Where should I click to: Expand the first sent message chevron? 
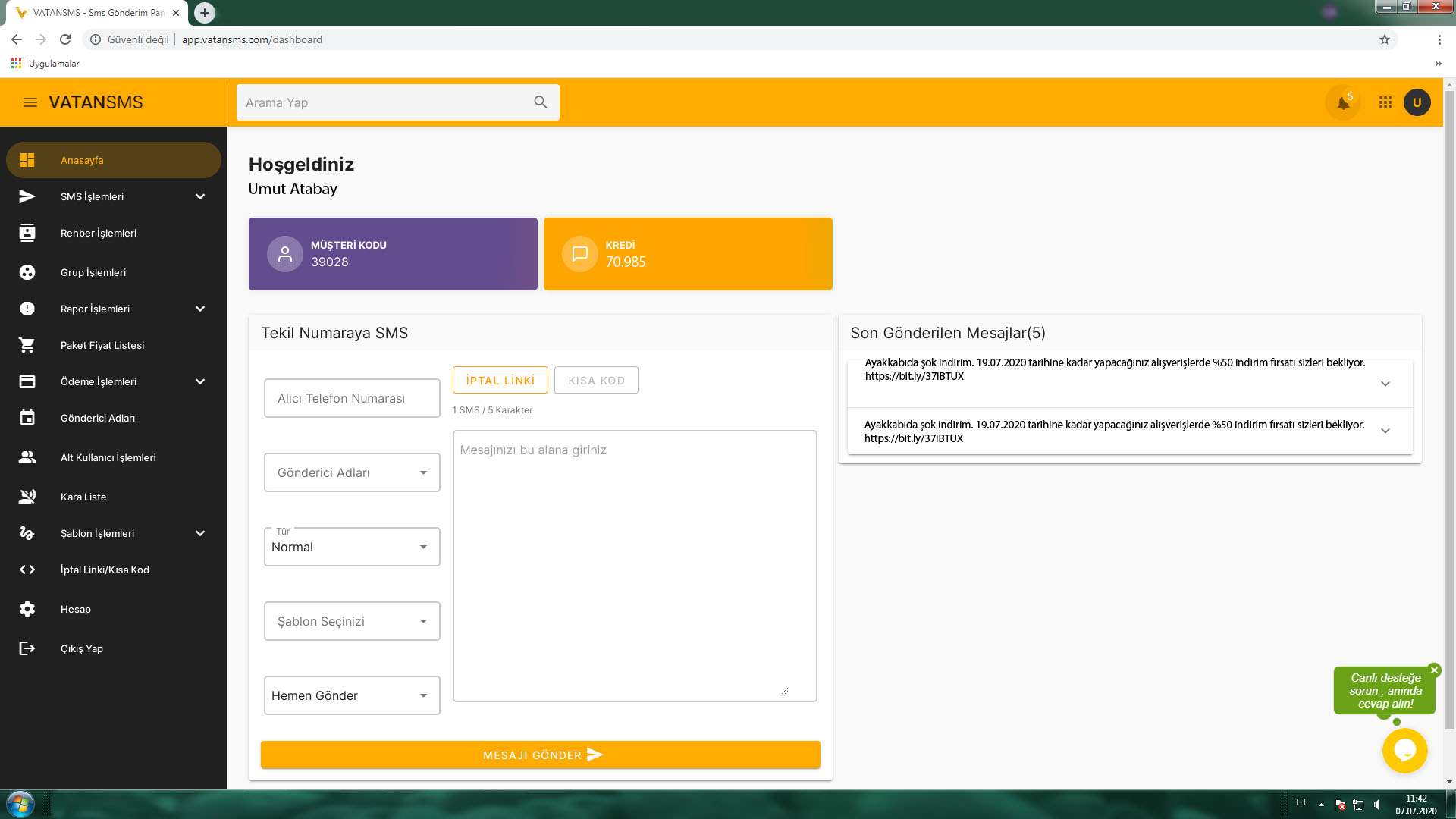click(x=1385, y=384)
